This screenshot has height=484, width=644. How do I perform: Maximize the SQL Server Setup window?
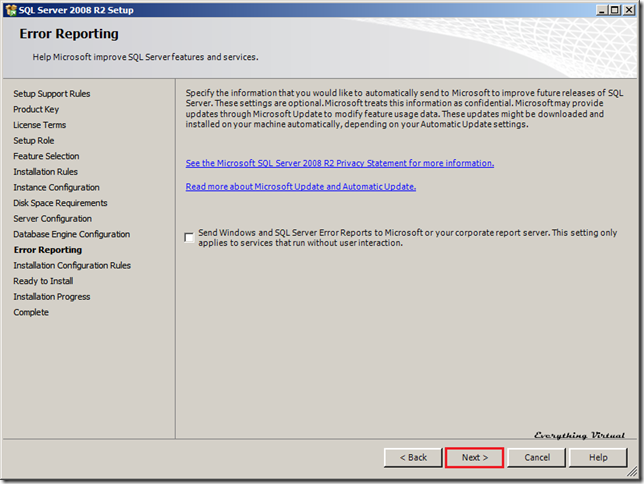615,10
